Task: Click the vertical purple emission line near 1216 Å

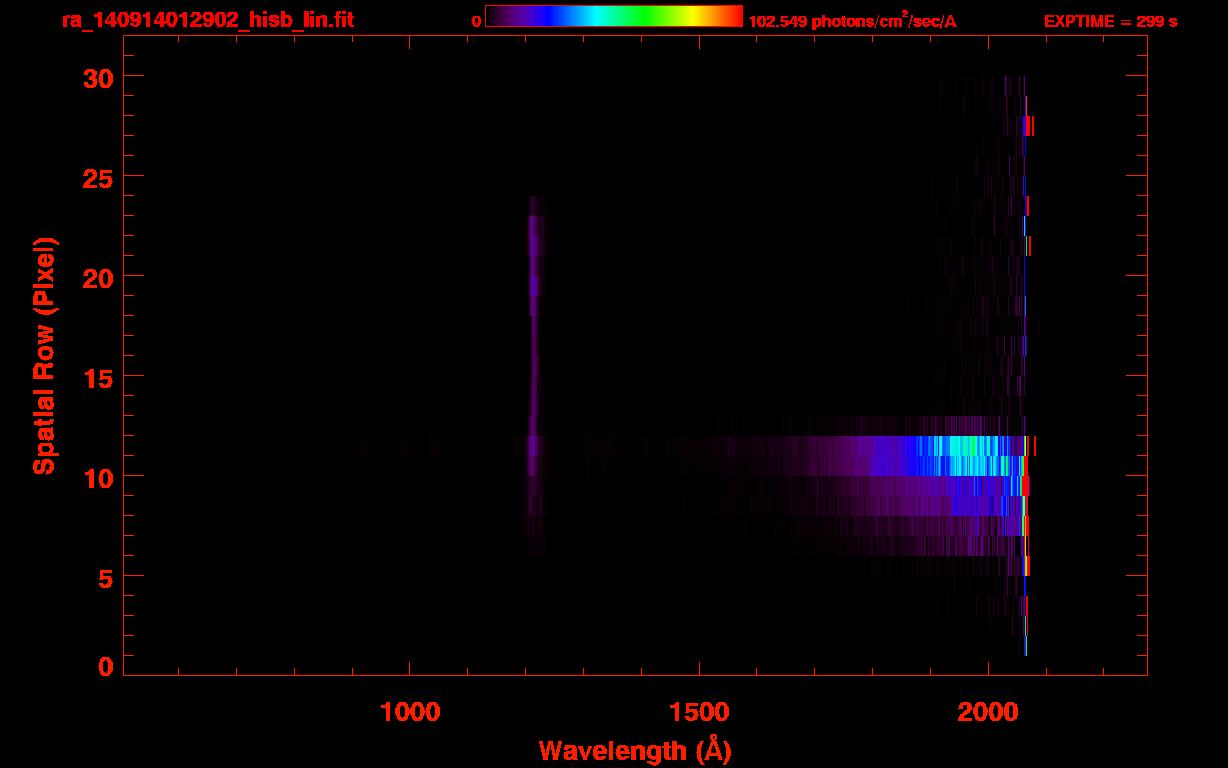Action: tap(534, 375)
